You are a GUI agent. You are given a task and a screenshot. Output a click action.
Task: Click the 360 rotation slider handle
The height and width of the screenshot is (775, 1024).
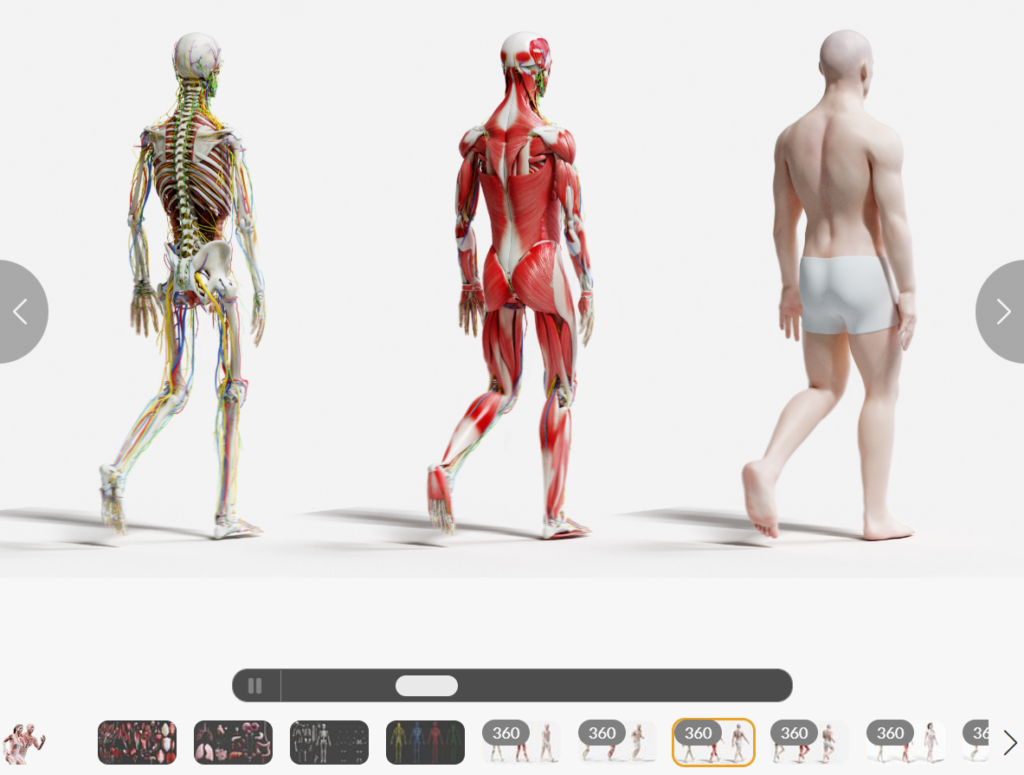(426, 686)
